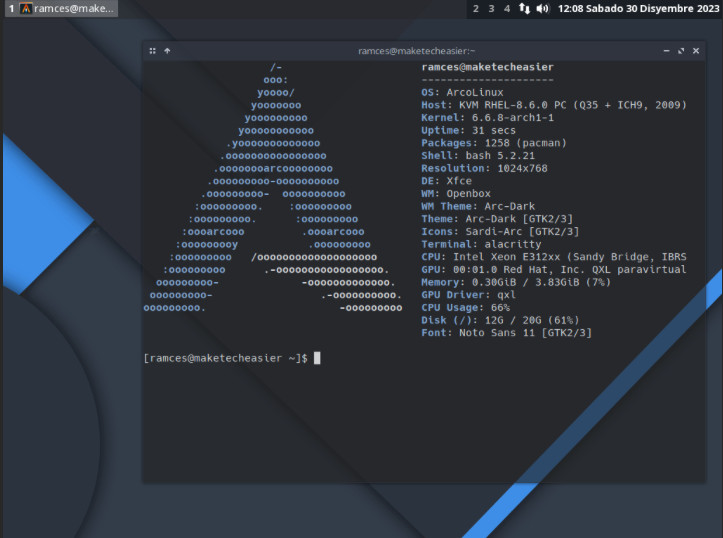Click the 'CPU Usage: 66%' line
Viewport: 723px width, 538px height.
tap(466, 307)
